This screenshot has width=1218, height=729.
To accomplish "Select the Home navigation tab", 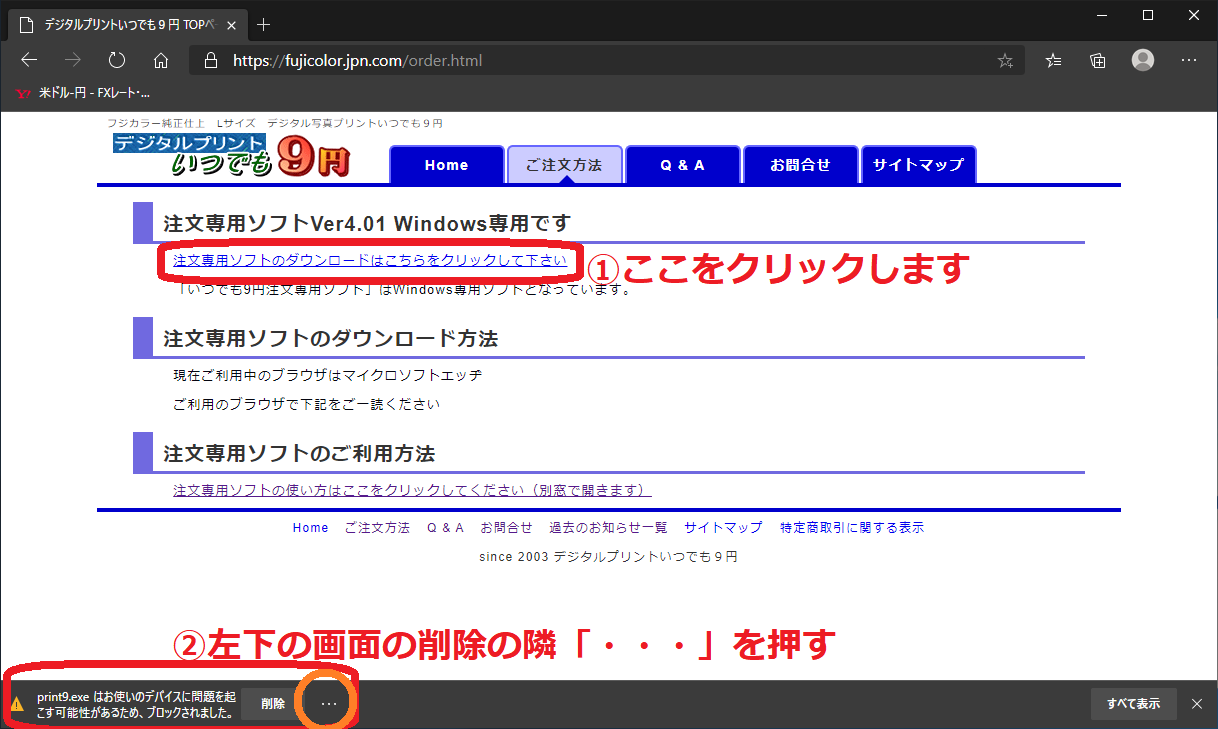I will point(446,165).
